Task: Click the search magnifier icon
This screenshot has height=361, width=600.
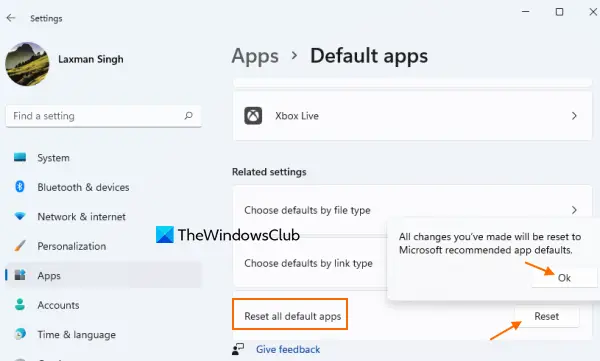Action: 188,116
